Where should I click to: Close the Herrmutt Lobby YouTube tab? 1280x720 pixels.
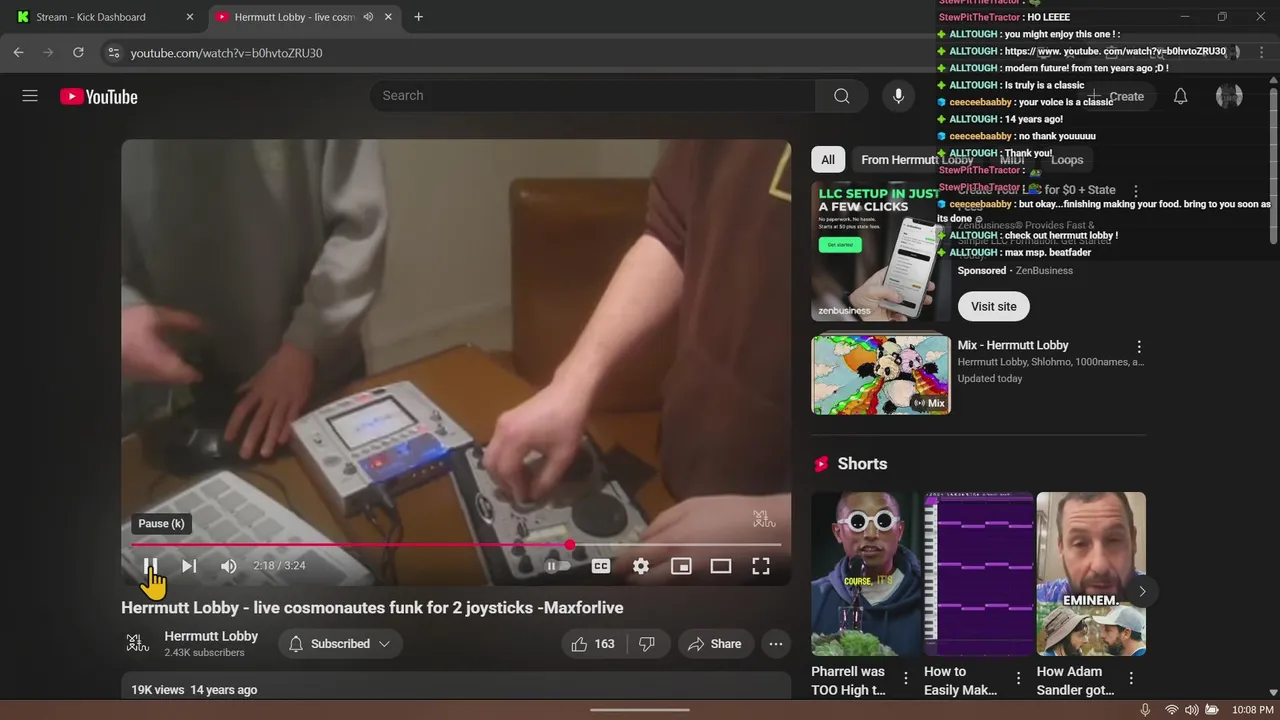tap(389, 17)
